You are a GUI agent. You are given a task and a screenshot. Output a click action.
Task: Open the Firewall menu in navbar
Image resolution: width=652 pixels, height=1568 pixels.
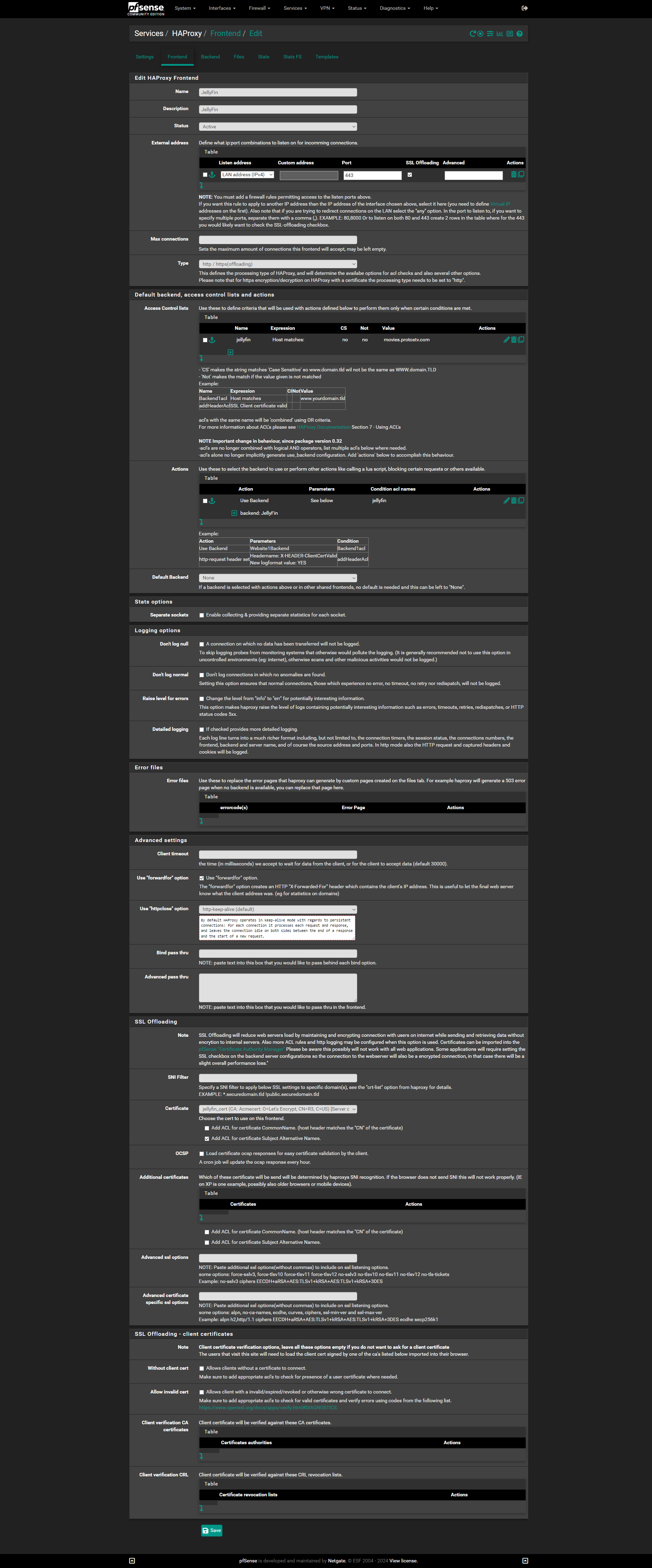click(x=259, y=8)
